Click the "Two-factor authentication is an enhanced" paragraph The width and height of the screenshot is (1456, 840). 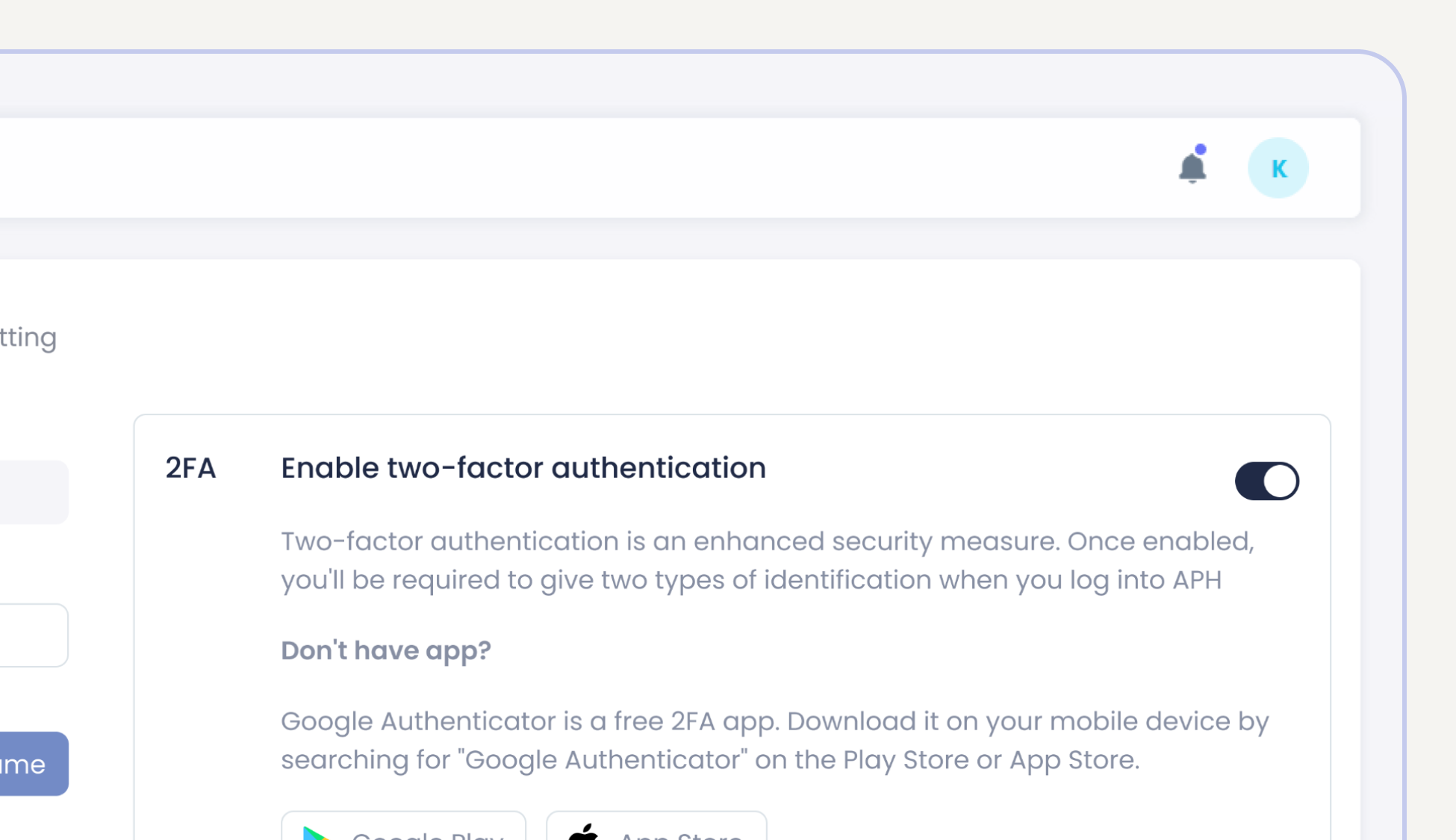[x=768, y=561]
